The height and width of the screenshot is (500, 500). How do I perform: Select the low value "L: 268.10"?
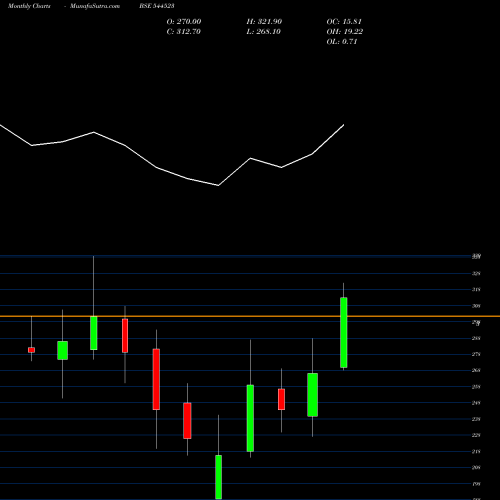tap(263, 31)
